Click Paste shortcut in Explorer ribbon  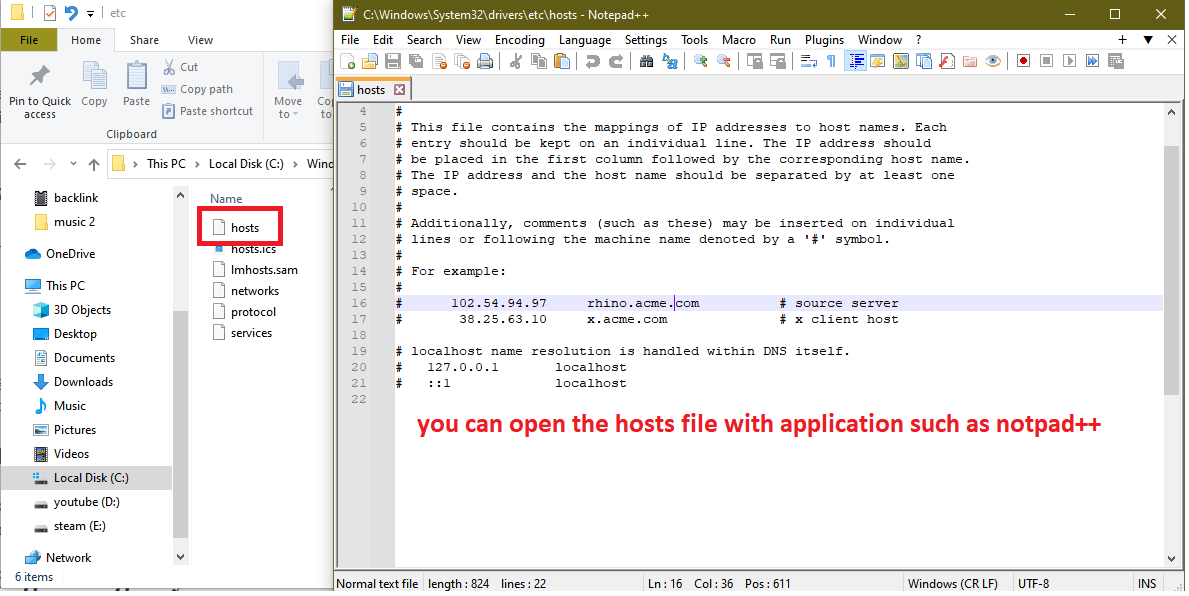tap(207, 111)
